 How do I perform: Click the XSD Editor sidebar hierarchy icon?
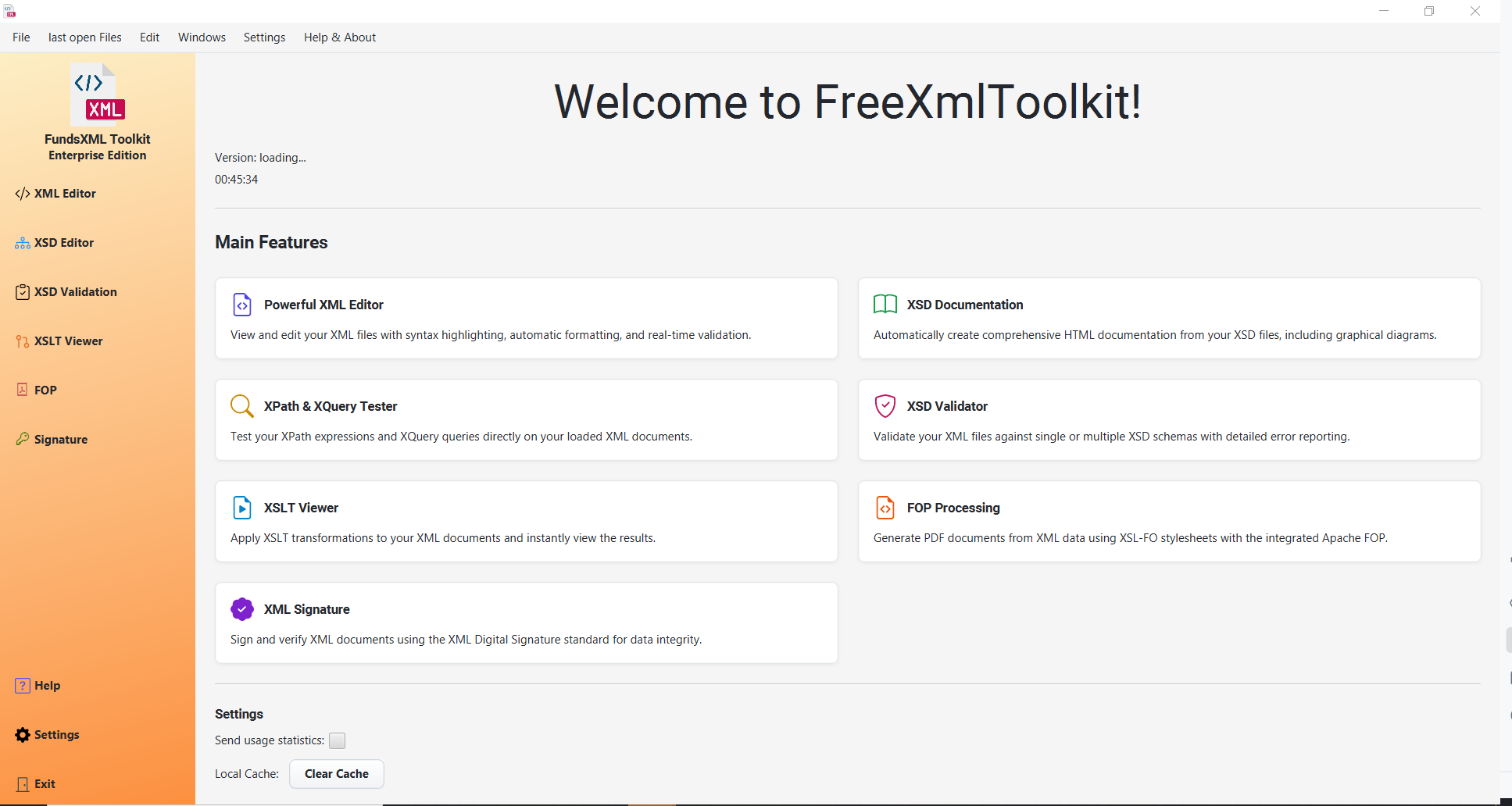tap(23, 243)
